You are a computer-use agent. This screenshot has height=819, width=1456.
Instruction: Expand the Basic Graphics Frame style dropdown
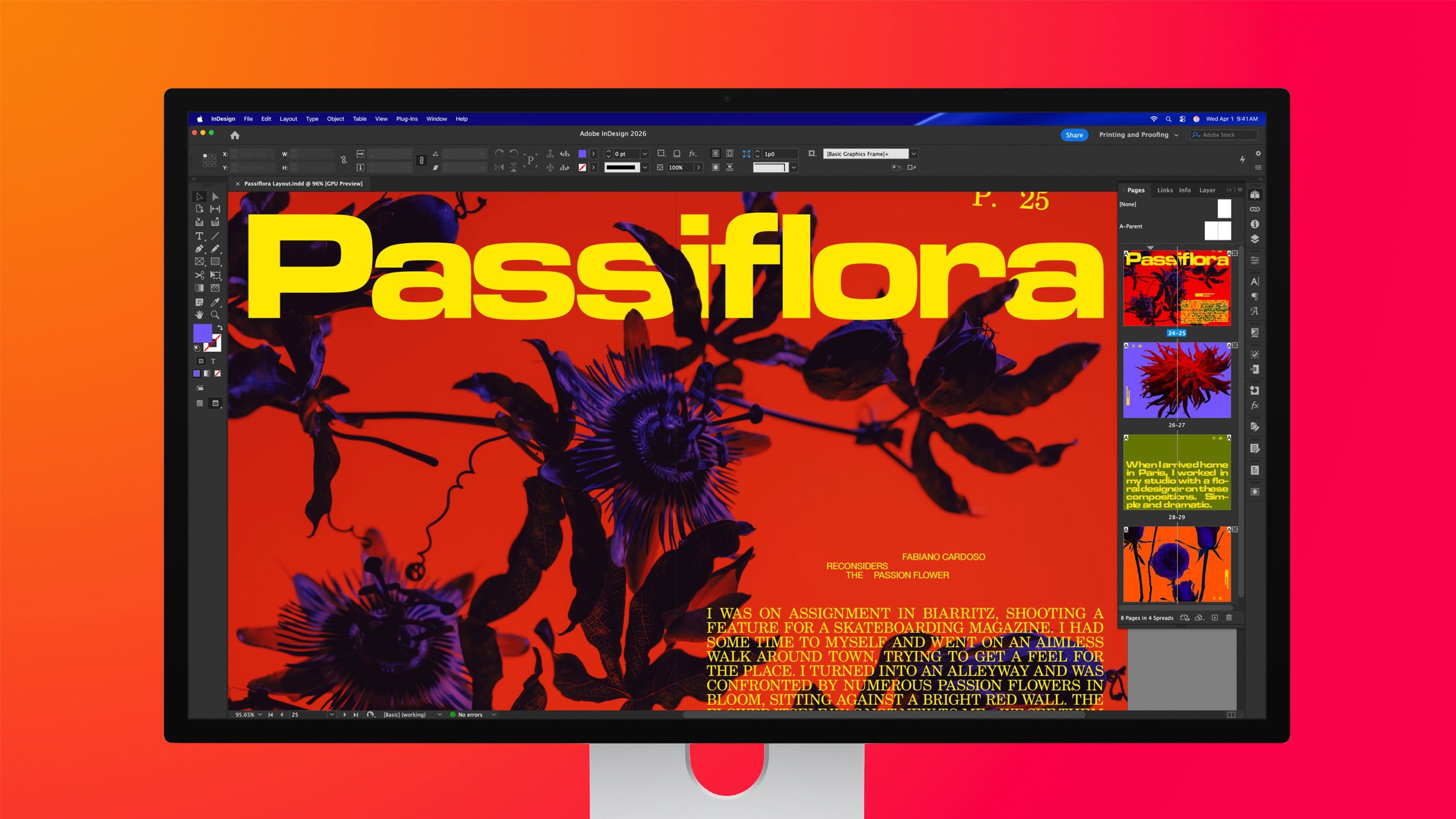(914, 154)
